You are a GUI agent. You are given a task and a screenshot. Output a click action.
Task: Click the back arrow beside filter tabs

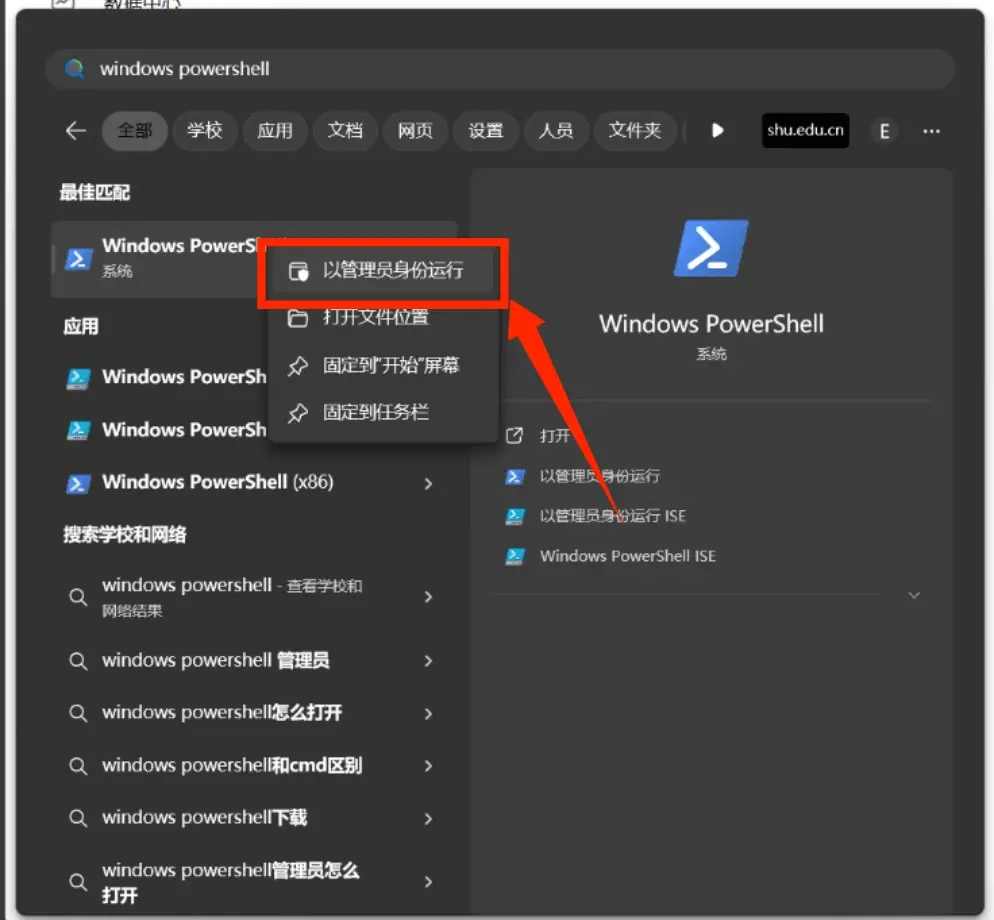tap(75, 131)
